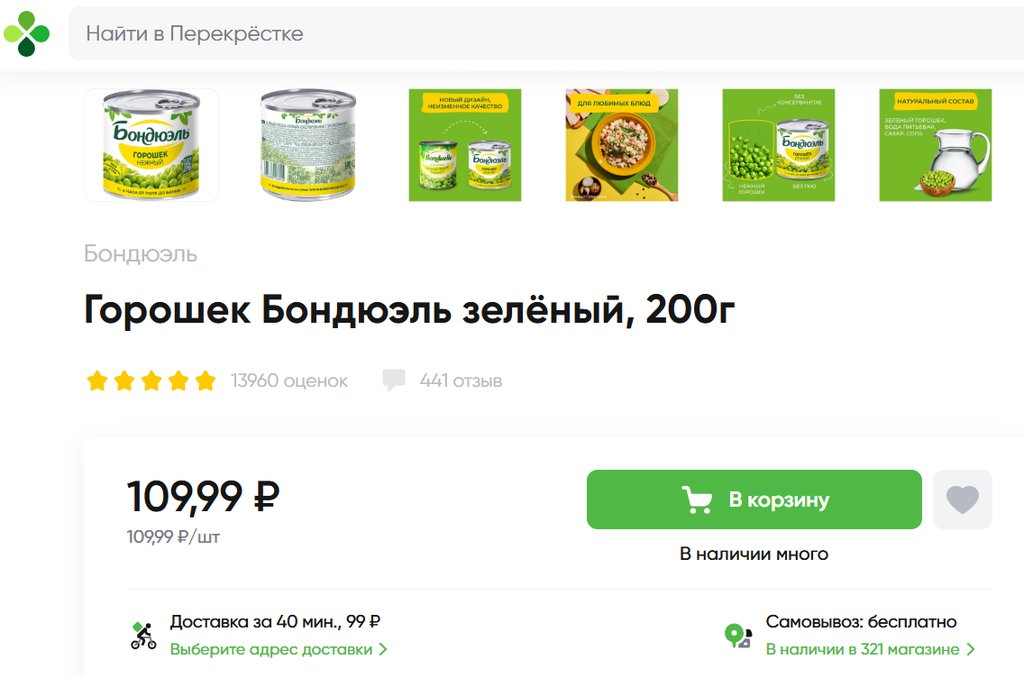Click the map pin pickup icon

coord(739,636)
